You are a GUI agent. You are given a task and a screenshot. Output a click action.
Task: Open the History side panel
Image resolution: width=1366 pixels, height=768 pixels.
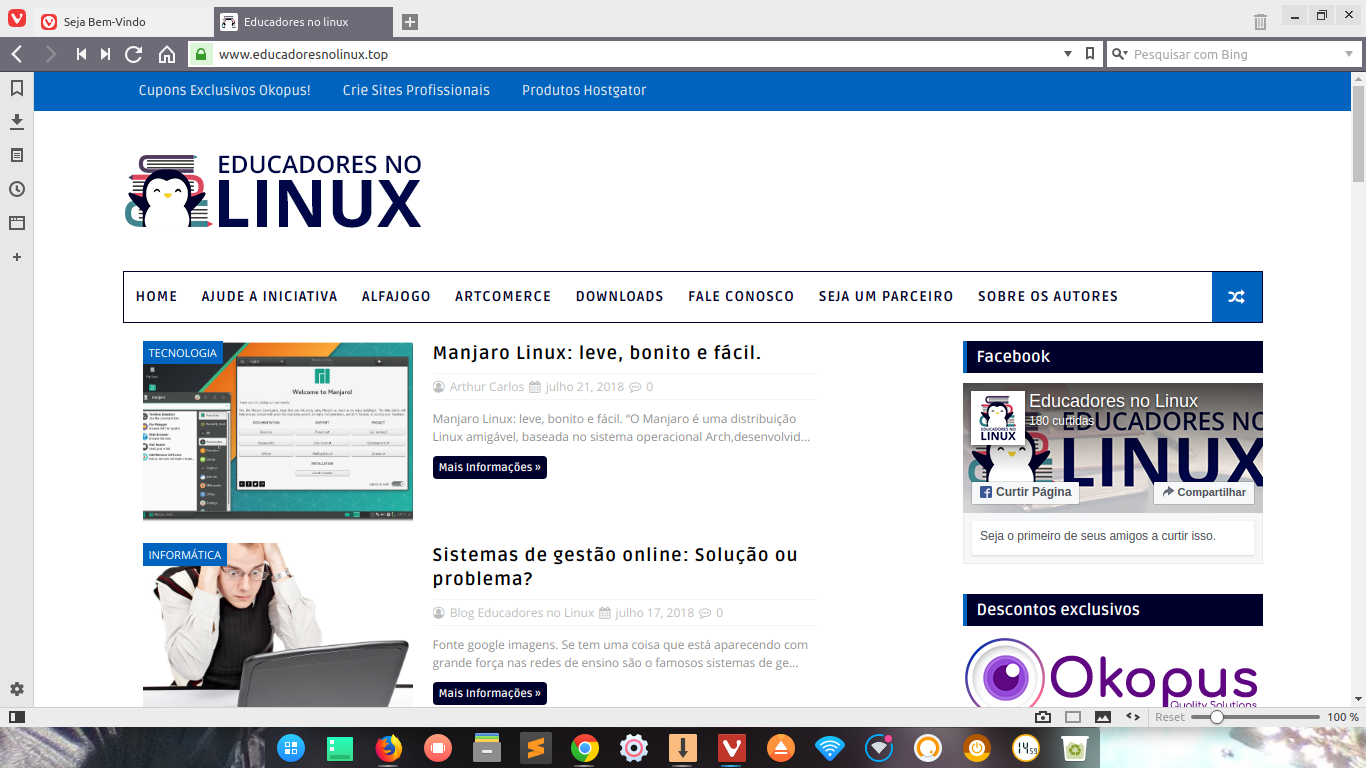point(17,189)
